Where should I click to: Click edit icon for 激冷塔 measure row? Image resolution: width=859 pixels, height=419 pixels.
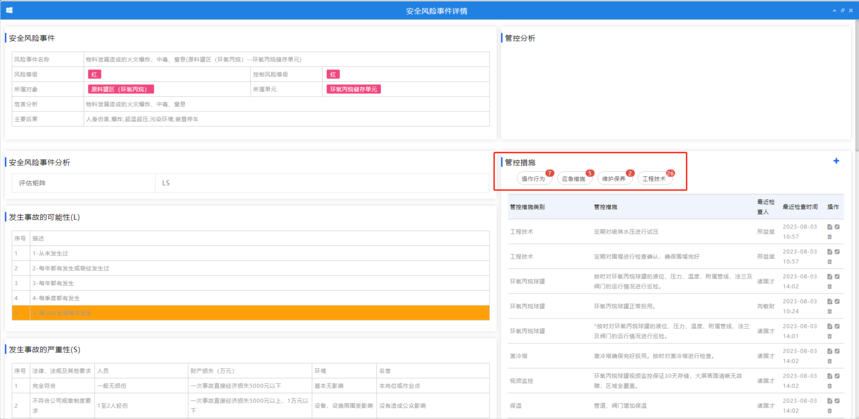click(x=838, y=351)
